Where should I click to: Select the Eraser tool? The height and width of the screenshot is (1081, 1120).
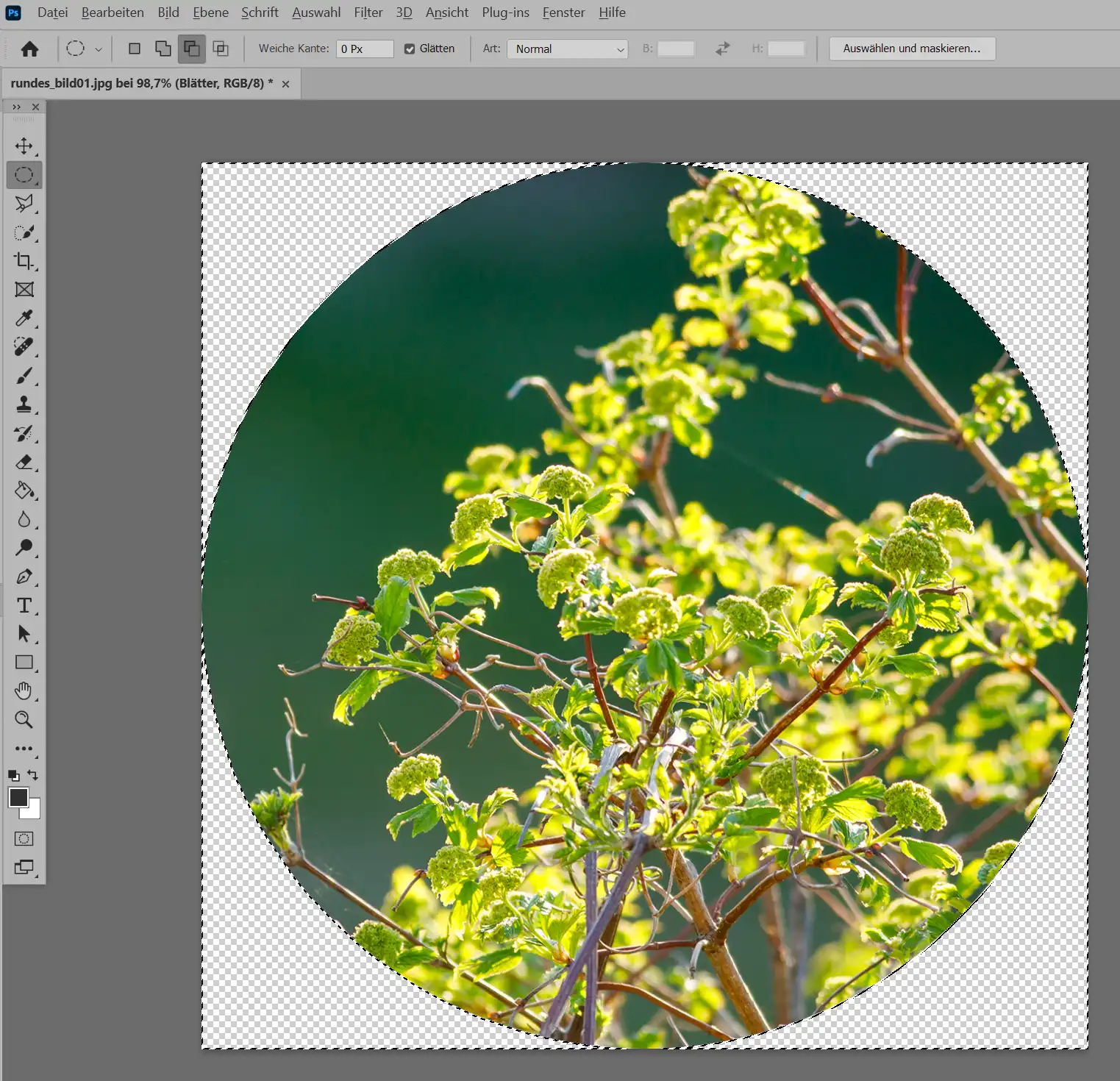[x=24, y=462]
